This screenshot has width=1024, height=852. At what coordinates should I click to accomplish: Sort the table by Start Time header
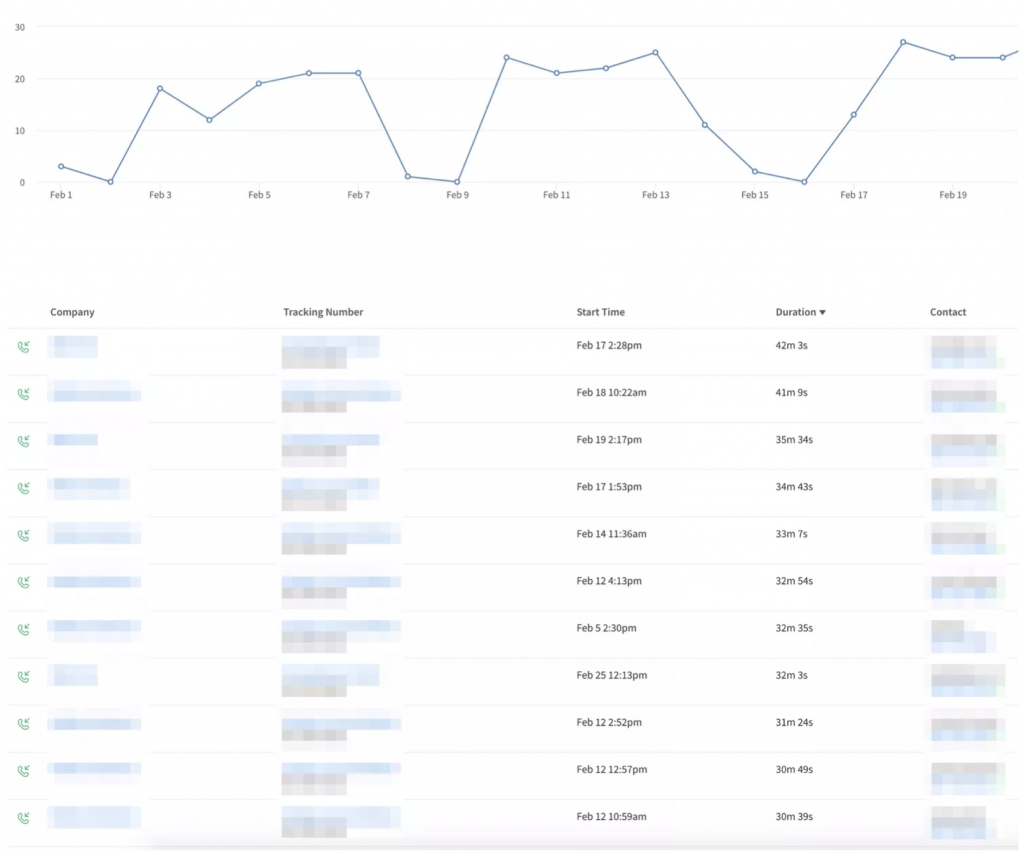coord(600,312)
